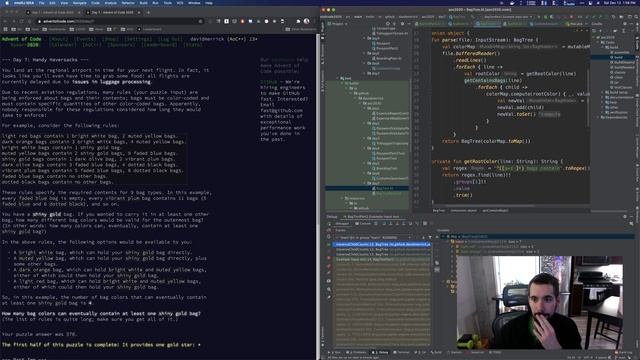Click the Companion object breadcrumb
640x360 pixels.
click(x=463, y=211)
